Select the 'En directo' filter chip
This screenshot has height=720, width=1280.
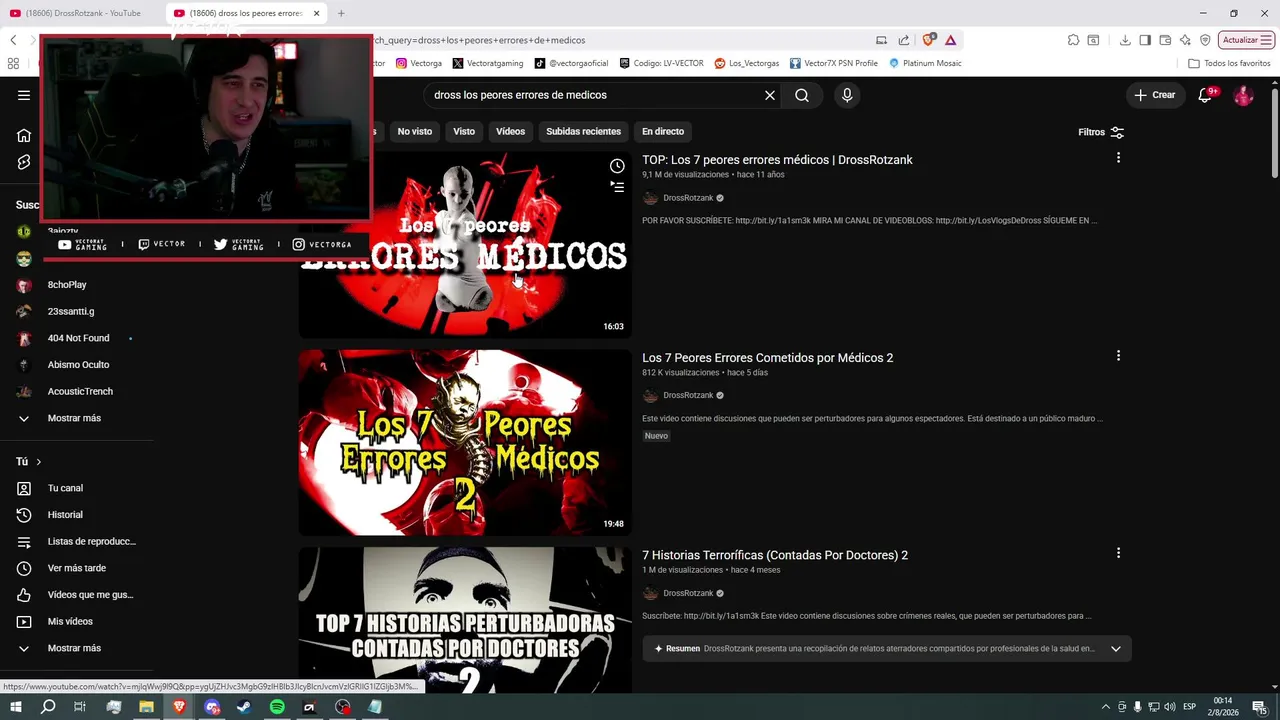pos(663,131)
